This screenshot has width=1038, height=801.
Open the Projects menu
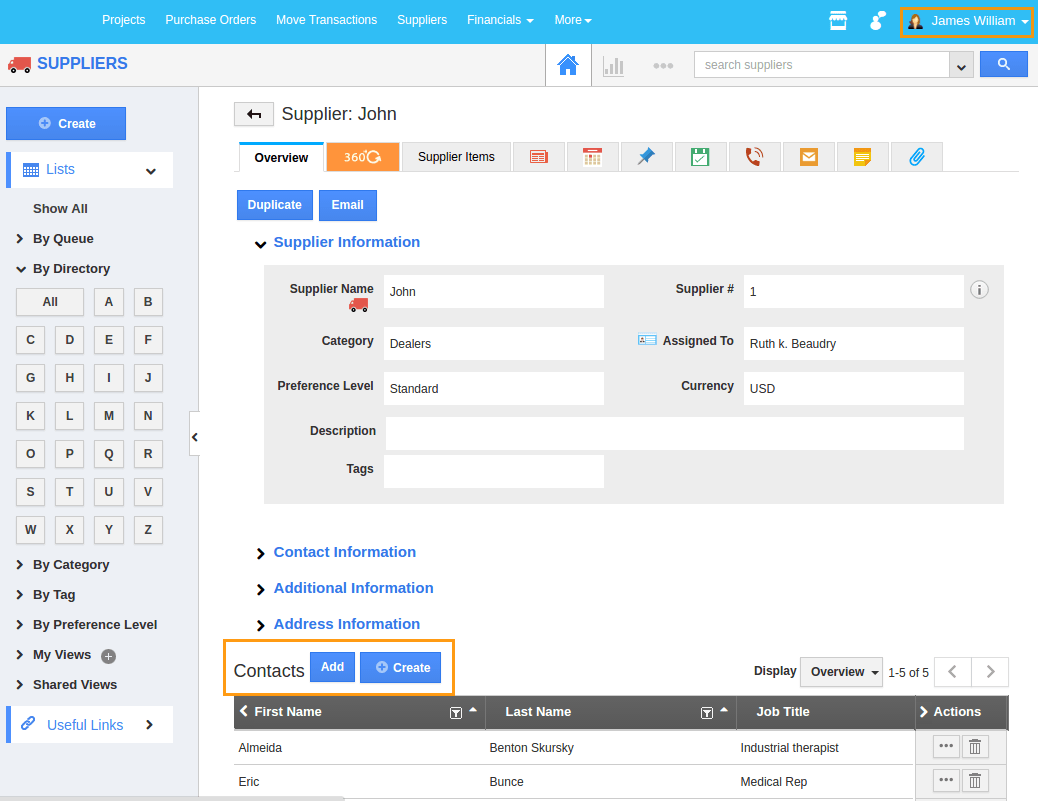point(123,20)
